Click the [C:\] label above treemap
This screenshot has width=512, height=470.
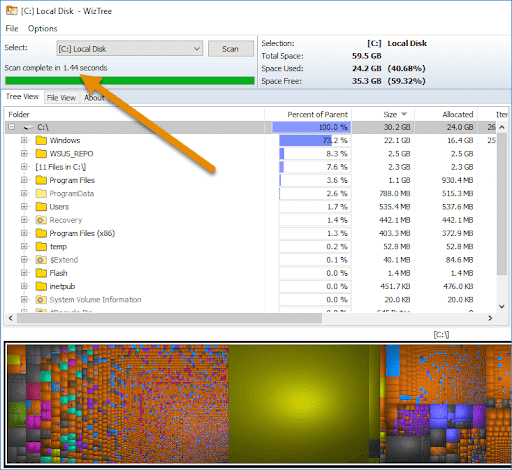coord(441,335)
